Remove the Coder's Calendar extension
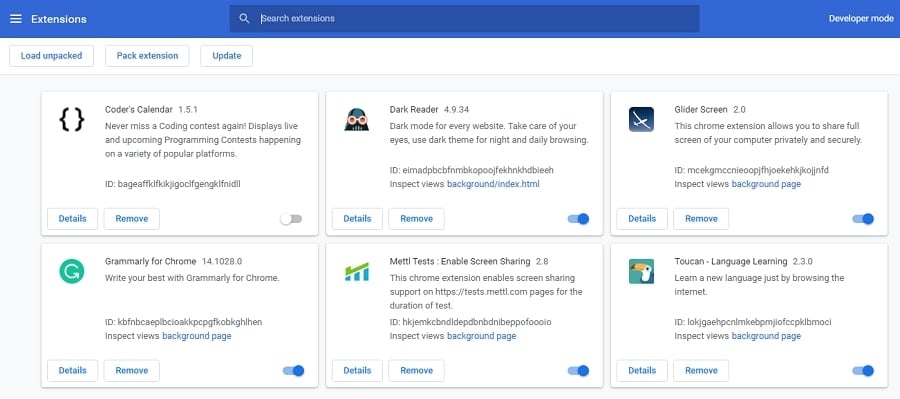The height and width of the screenshot is (399, 900). [131, 219]
